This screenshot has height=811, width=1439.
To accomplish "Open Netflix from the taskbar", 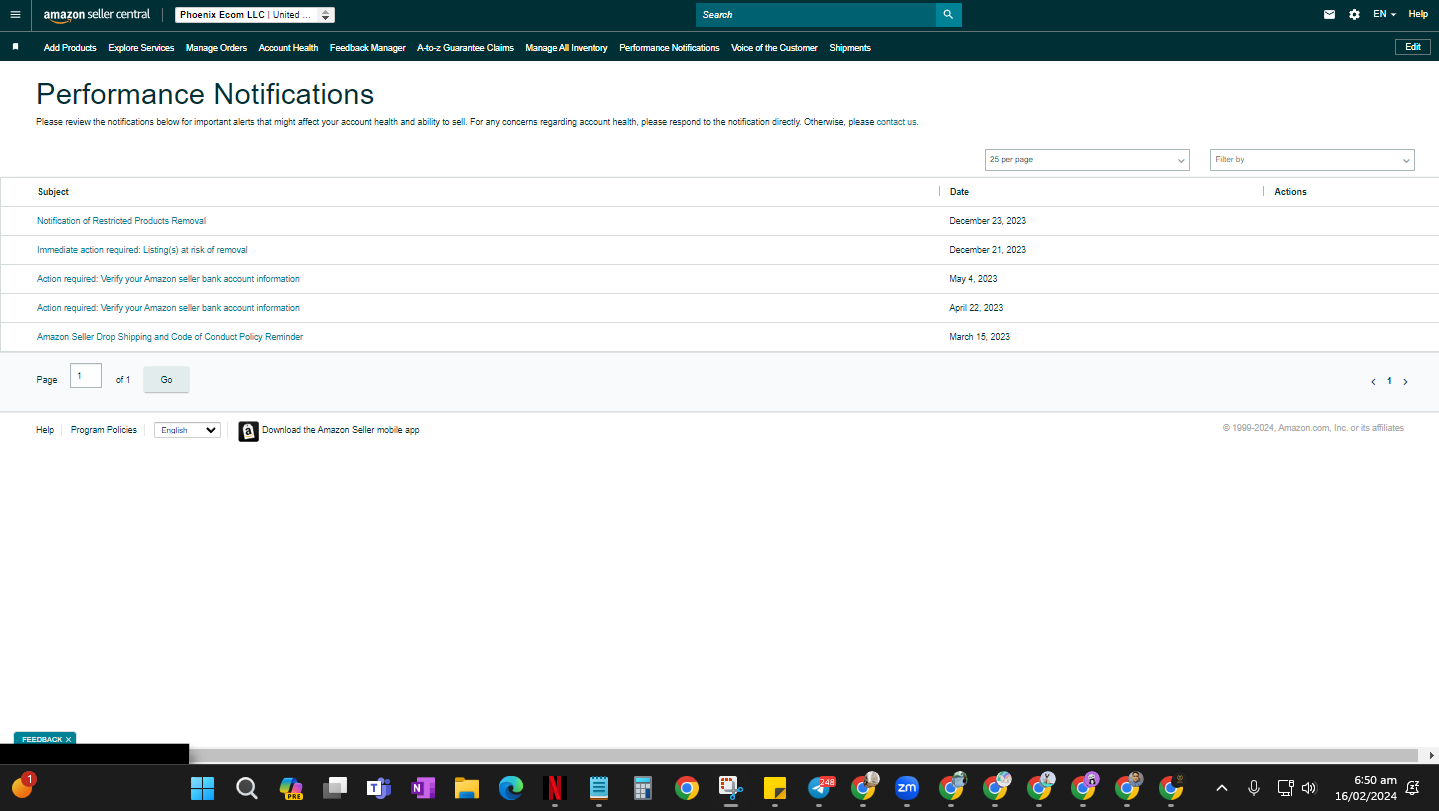I will (x=555, y=788).
